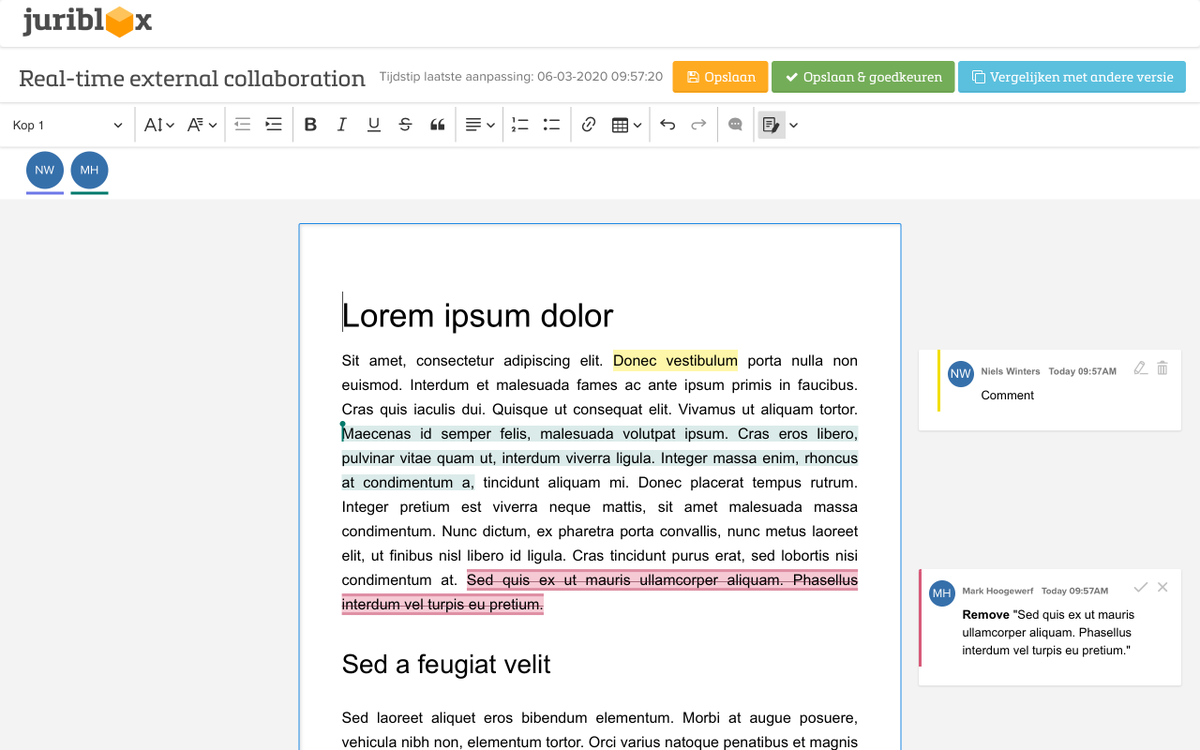Accept Mark Hoogewerf's removal suggestion
The width and height of the screenshot is (1200, 750).
pyautogui.click(x=1141, y=587)
